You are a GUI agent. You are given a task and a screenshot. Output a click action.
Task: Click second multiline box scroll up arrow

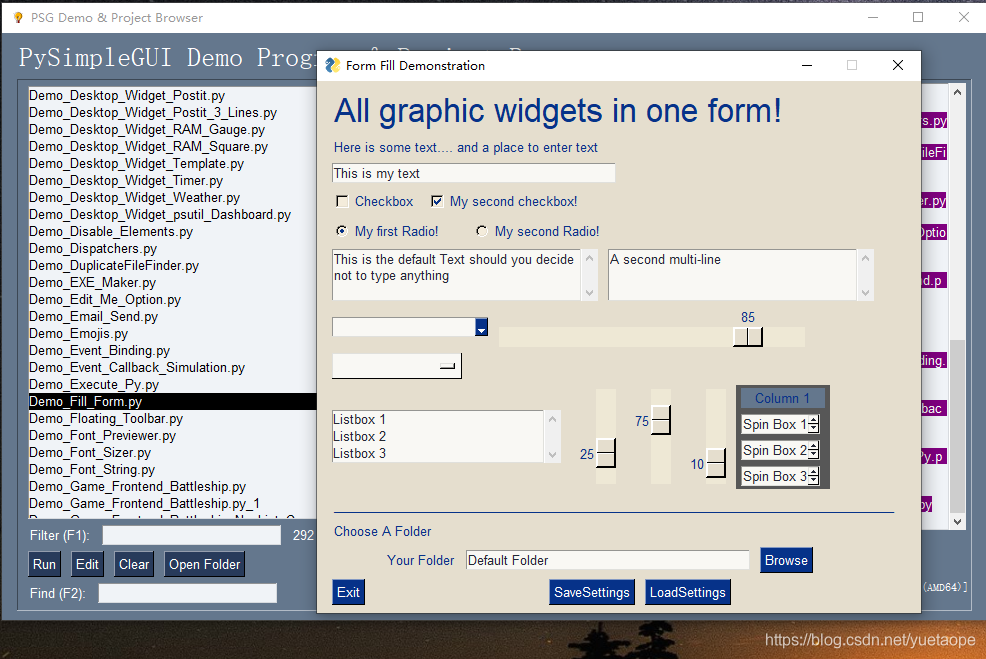click(x=865, y=258)
